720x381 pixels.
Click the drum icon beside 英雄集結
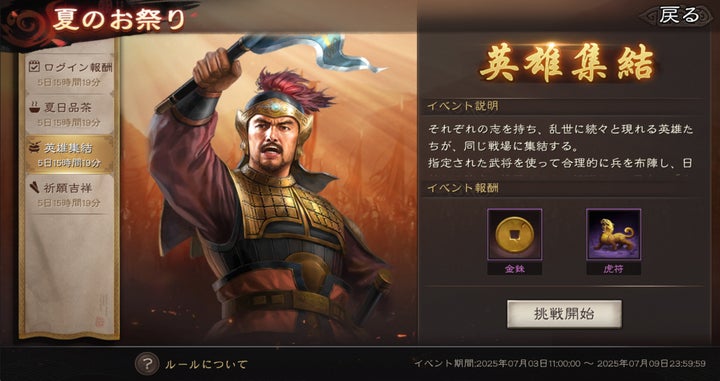[x=34, y=148]
